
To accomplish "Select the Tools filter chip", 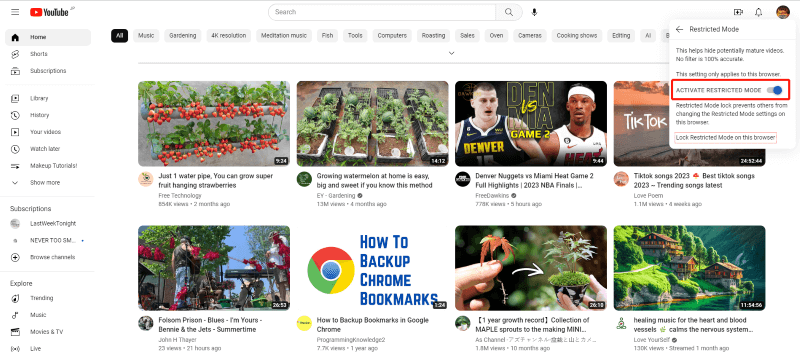I will [355, 36].
